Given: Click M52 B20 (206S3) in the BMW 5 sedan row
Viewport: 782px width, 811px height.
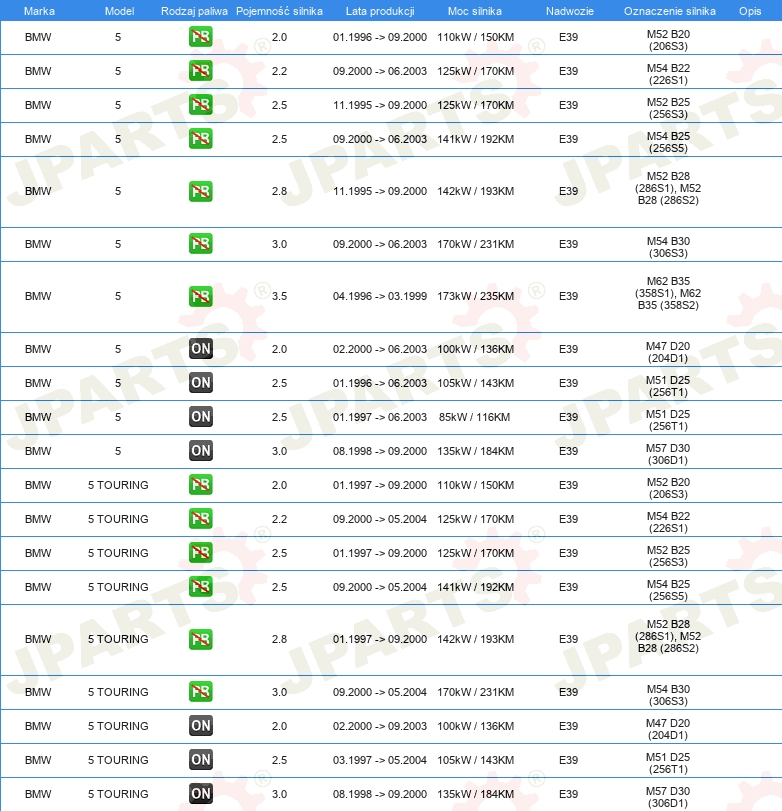Looking at the screenshot, I should 668,40.
